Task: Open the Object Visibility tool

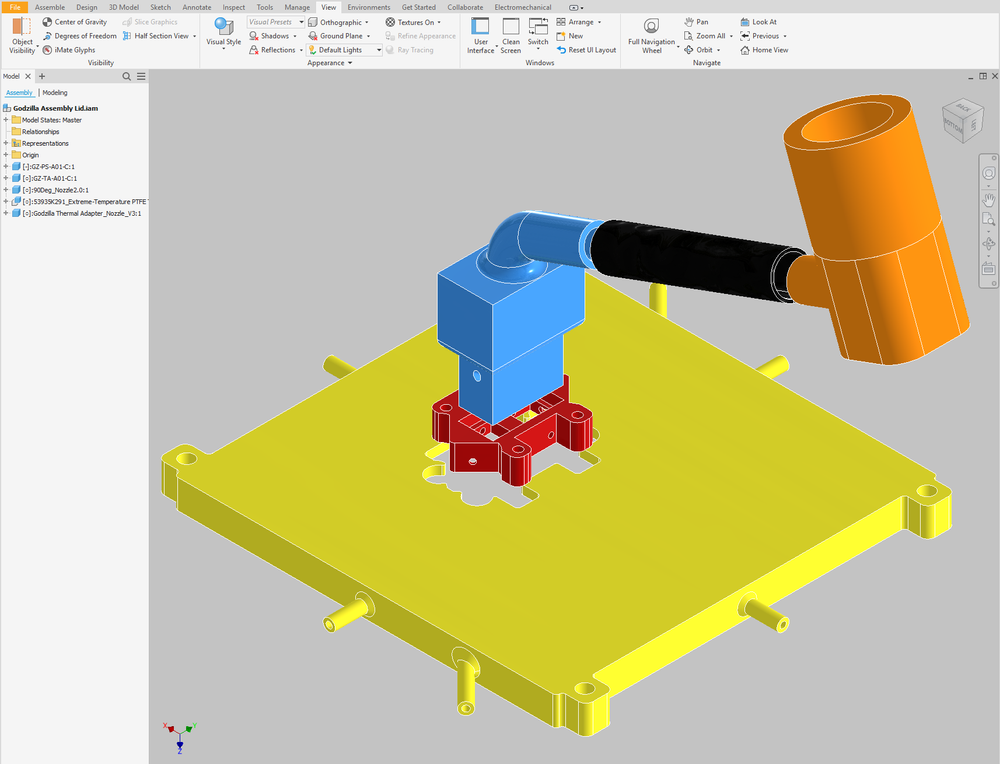Action: point(22,36)
